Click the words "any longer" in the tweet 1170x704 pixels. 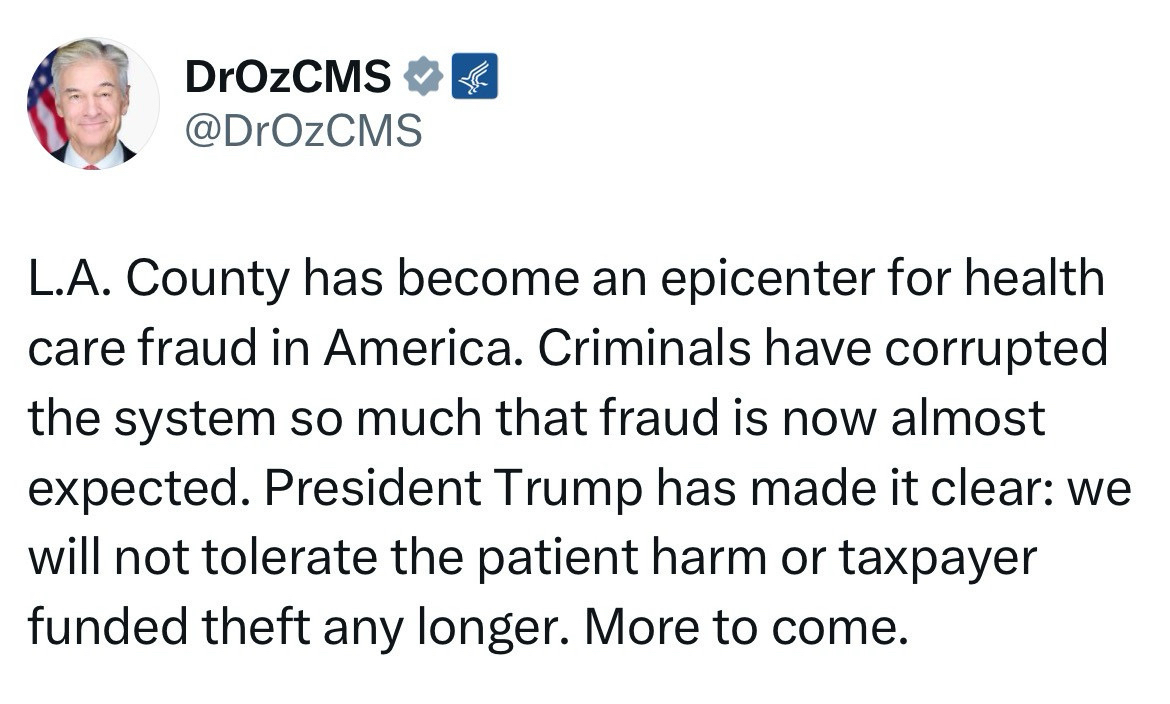pyautogui.click(x=466, y=627)
